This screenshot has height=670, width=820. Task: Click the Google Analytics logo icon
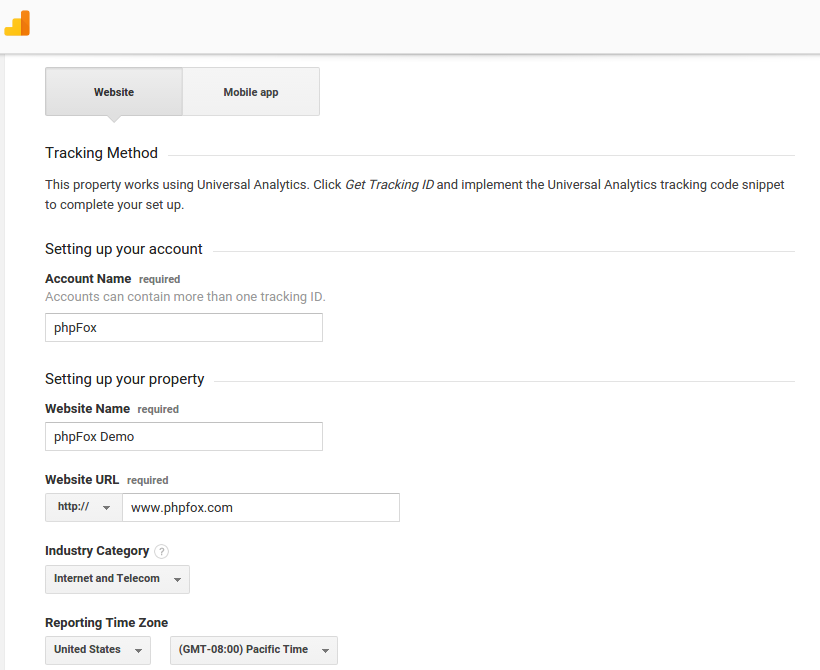(17, 23)
